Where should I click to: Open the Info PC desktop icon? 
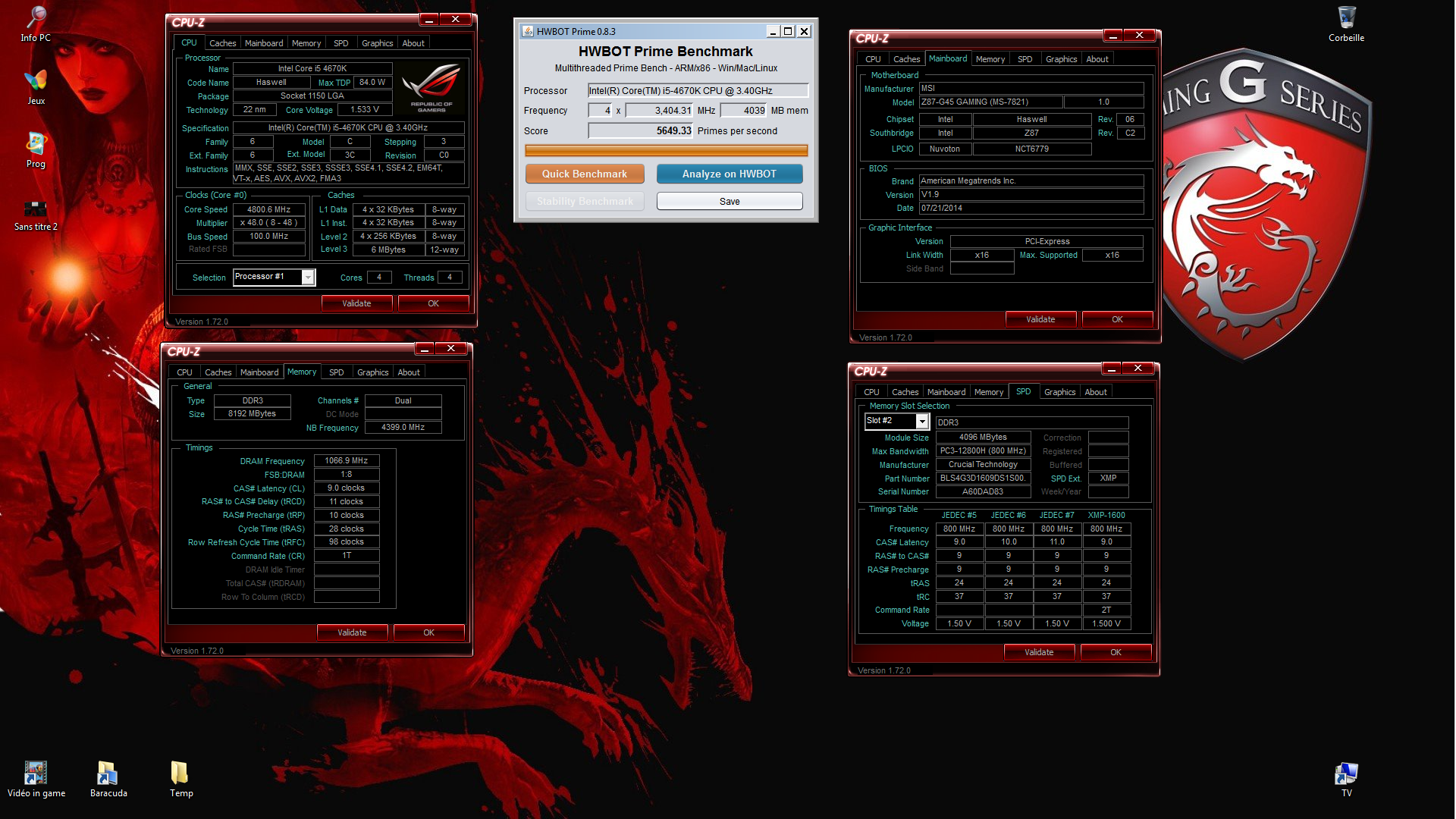tap(36, 23)
